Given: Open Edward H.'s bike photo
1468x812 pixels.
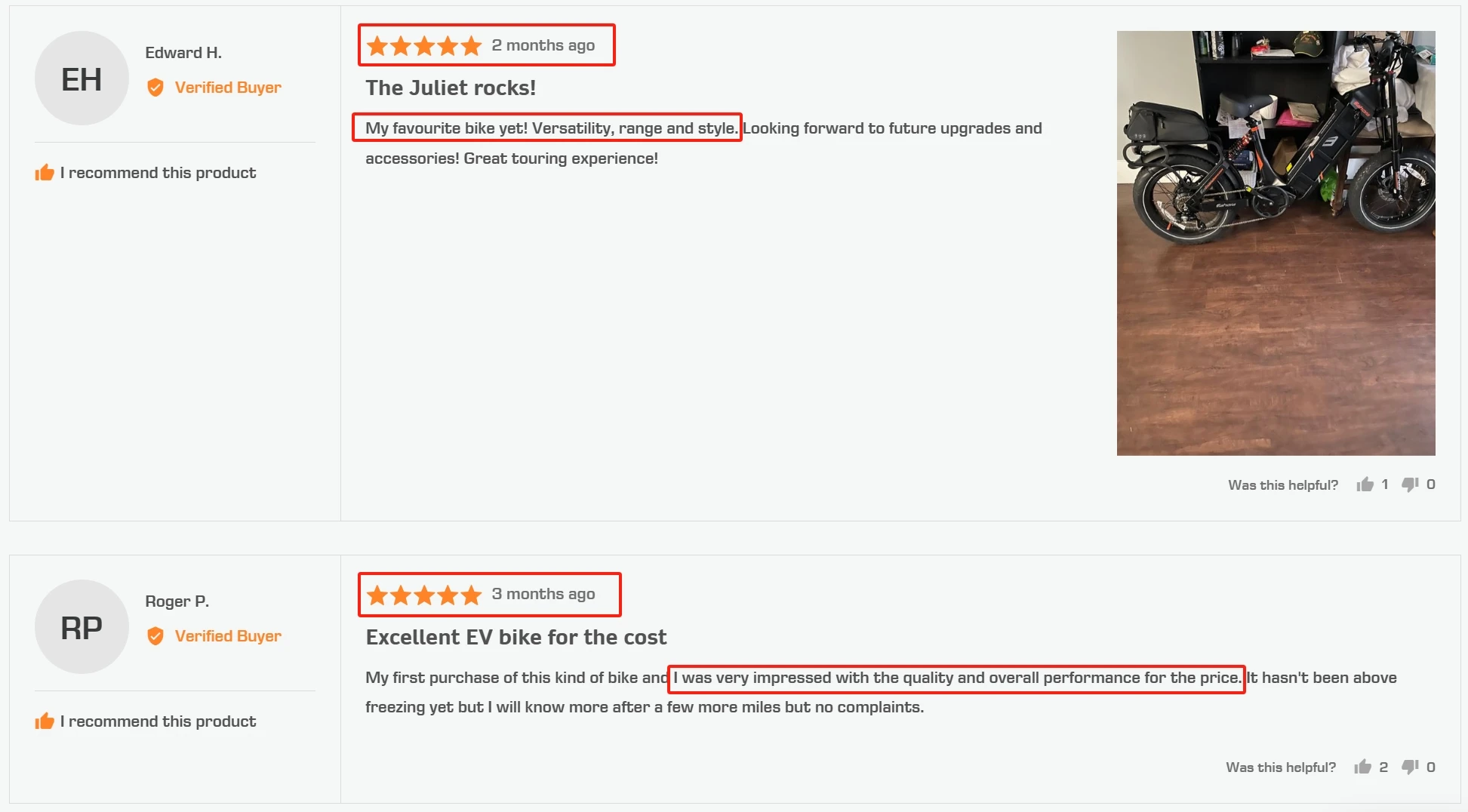Looking at the screenshot, I should [x=1276, y=243].
